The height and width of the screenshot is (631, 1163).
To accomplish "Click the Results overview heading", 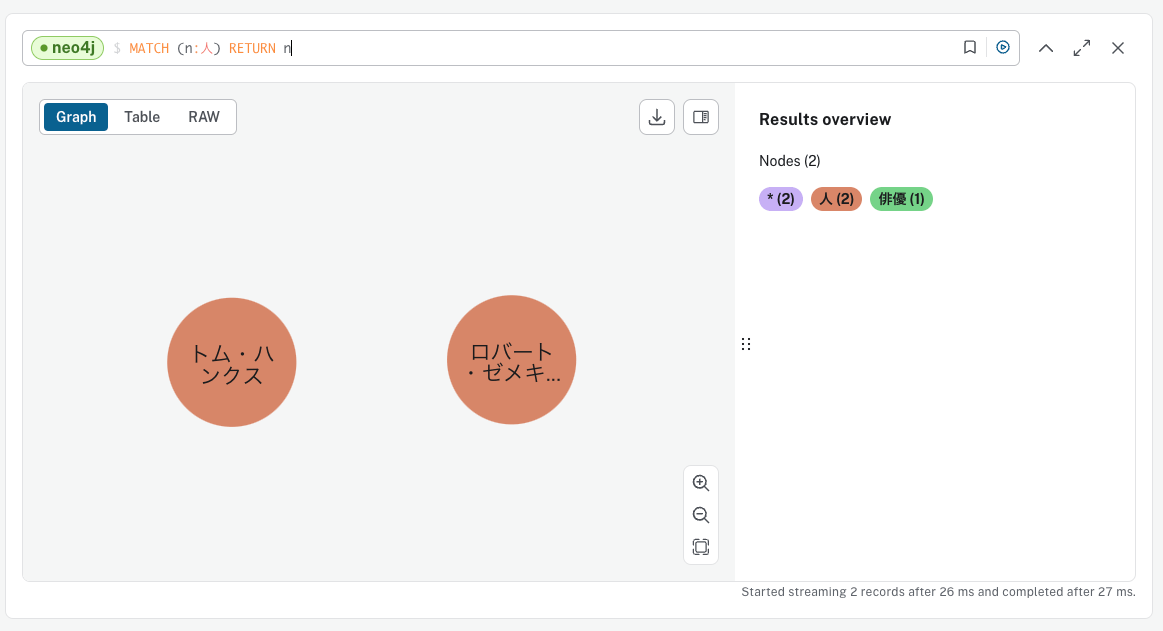I will [825, 119].
